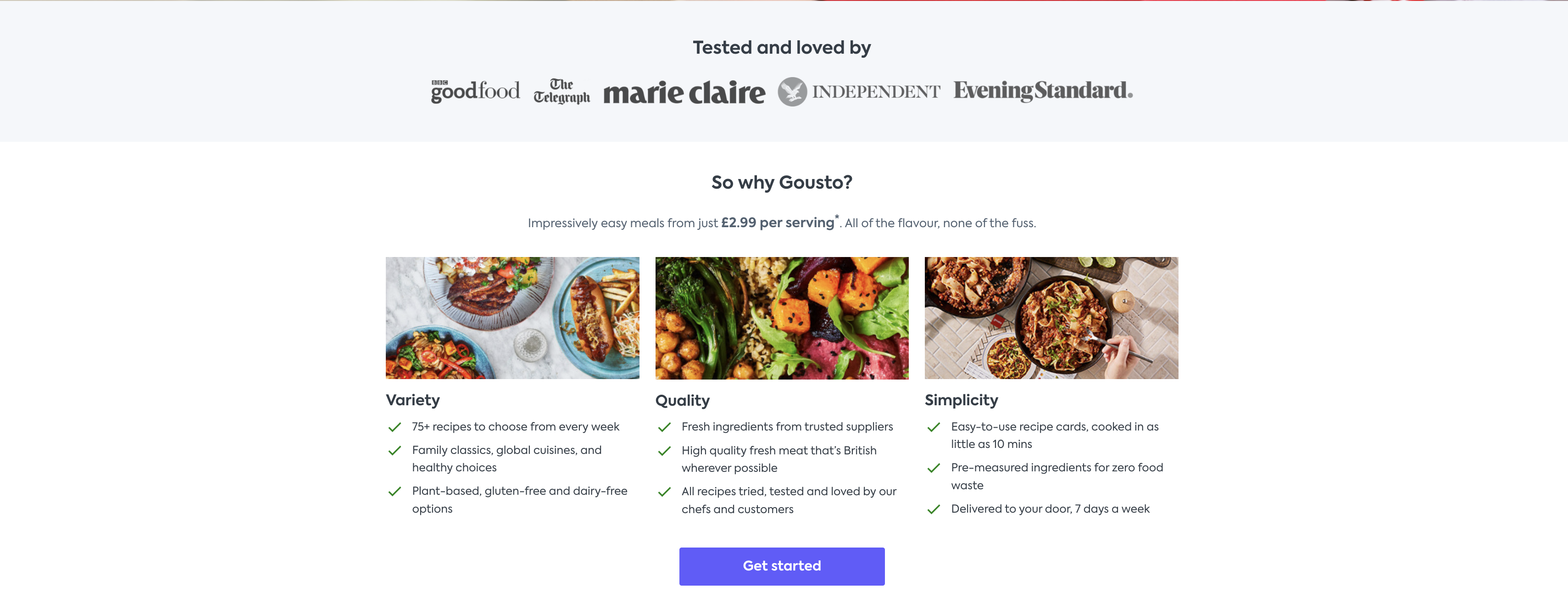Open the Simplicity pasta pan photo
The height and width of the screenshot is (615, 1568).
(x=1051, y=318)
